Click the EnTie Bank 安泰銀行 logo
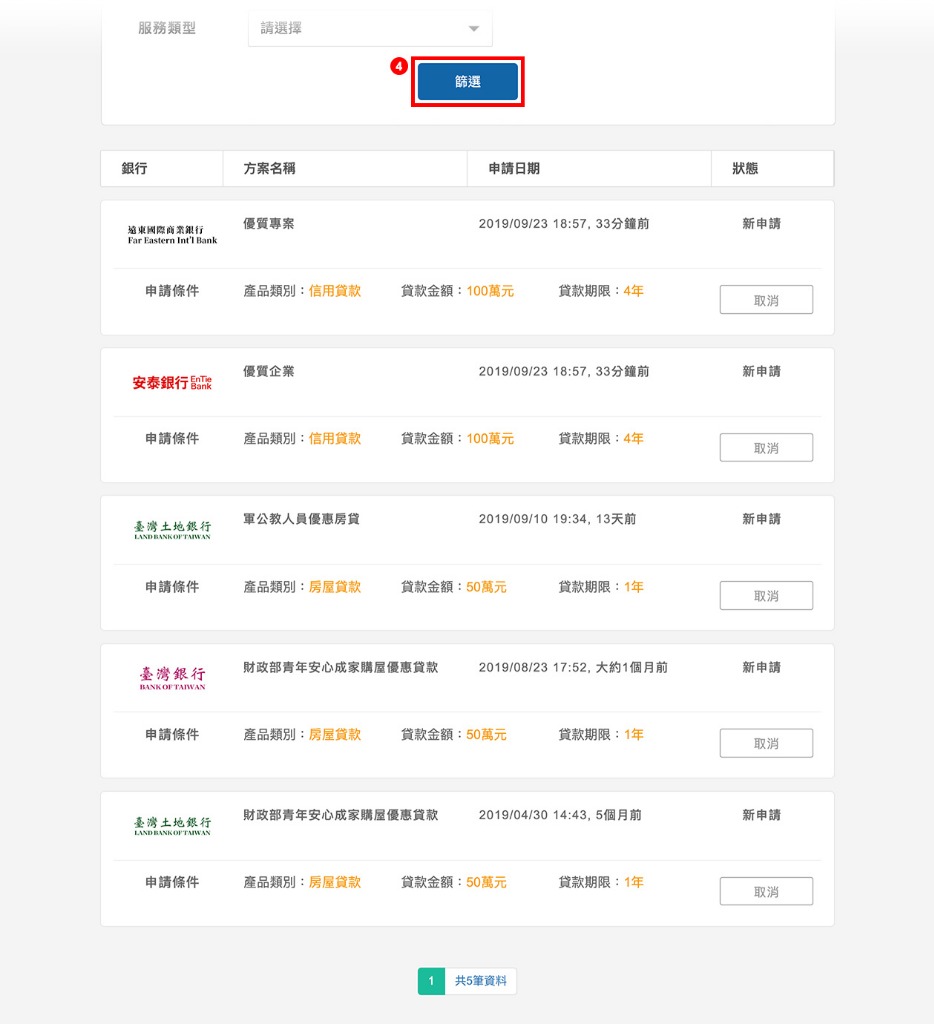This screenshot has width=934, height=1024. pos(172,382)
